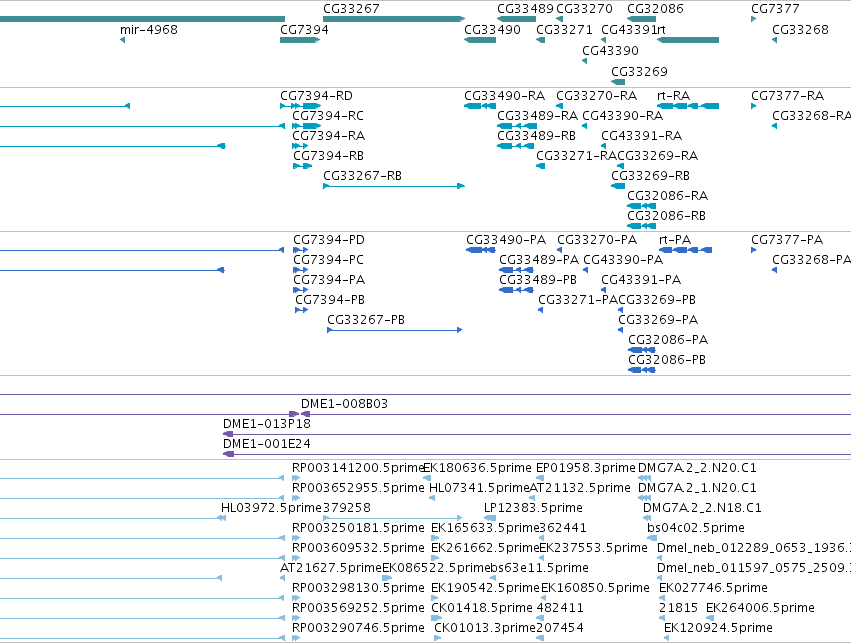Select the CG43390 gene label
851x643 pixels.
(x=610, y=50)
